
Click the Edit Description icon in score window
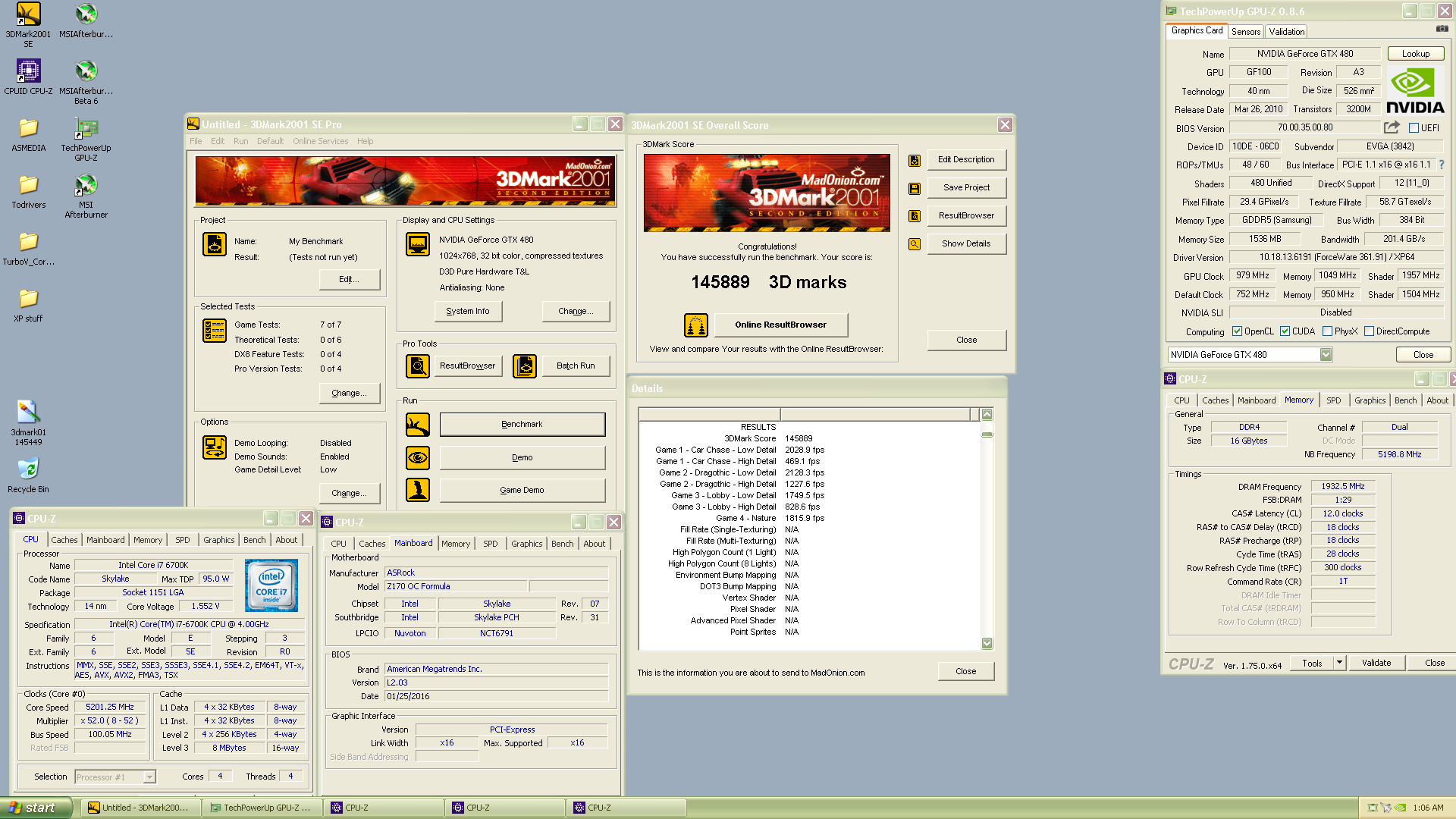[915, 160]
